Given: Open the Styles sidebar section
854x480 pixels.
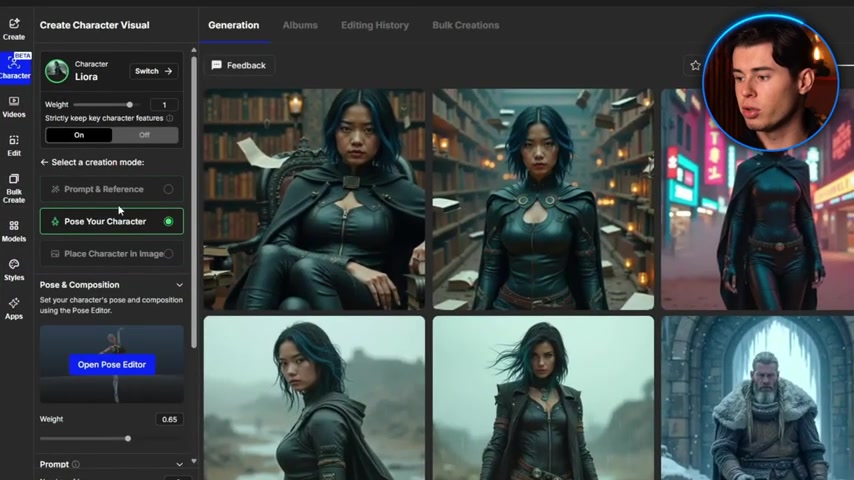Looking at the screenshot, I should click(14, 270).
